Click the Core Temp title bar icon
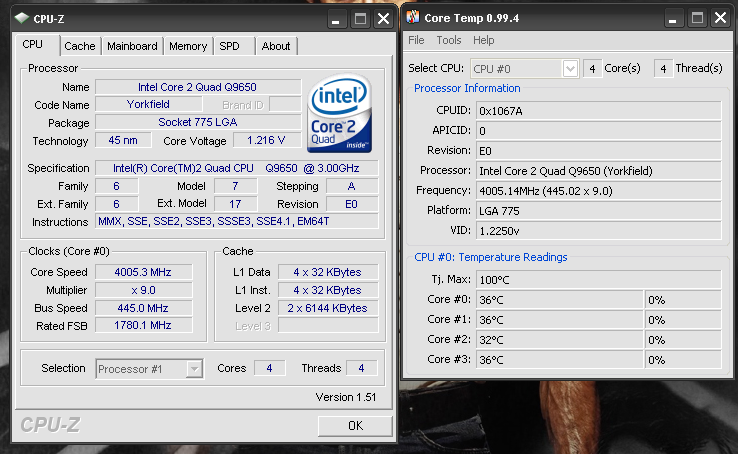 click(x=413, y=17)
